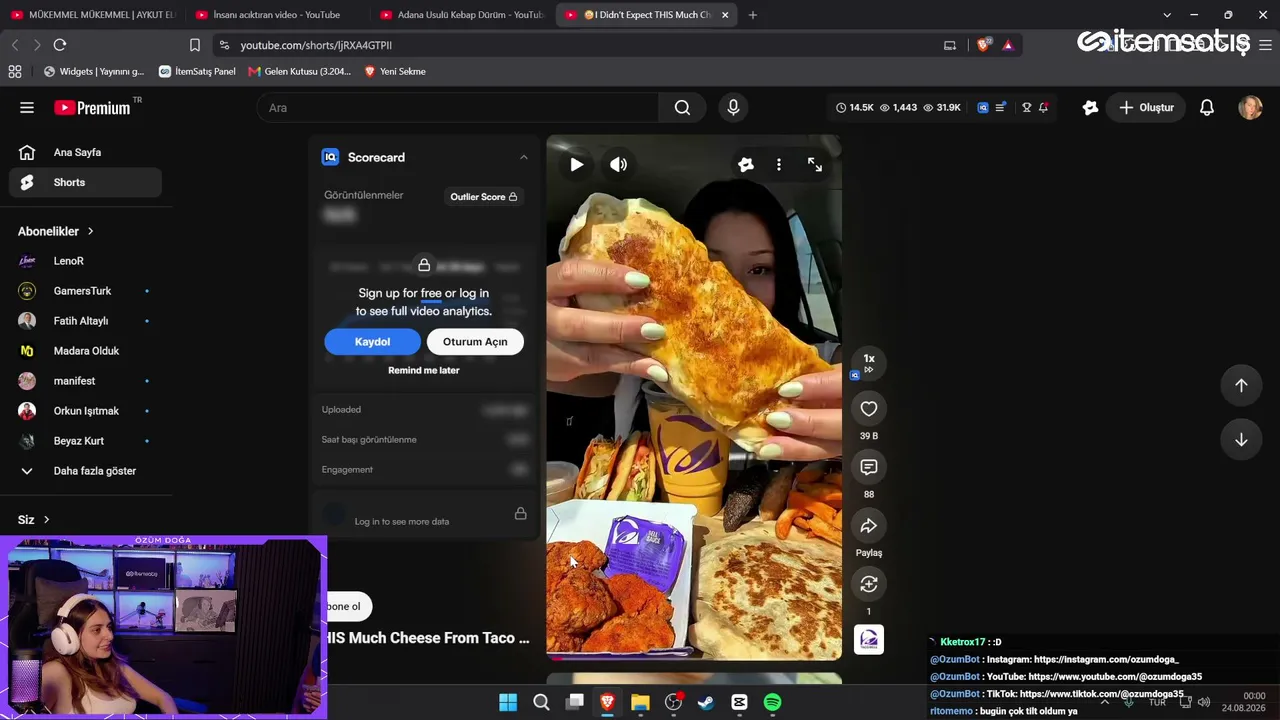
Task: Click Remind me later link
Action: pos(424,370)
